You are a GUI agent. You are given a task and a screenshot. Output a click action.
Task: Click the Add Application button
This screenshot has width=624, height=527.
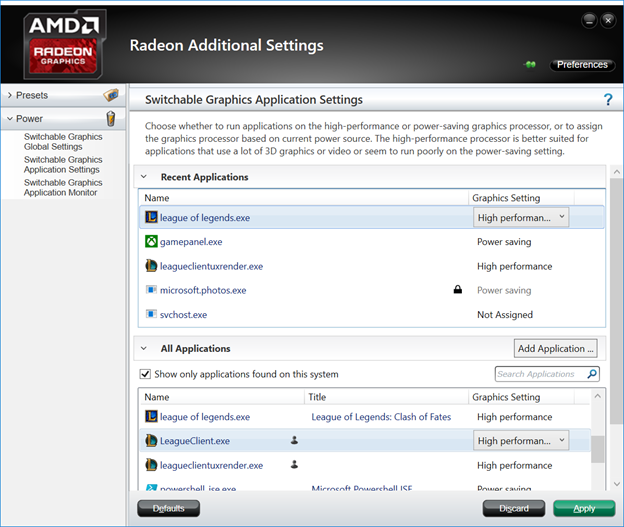556,349
